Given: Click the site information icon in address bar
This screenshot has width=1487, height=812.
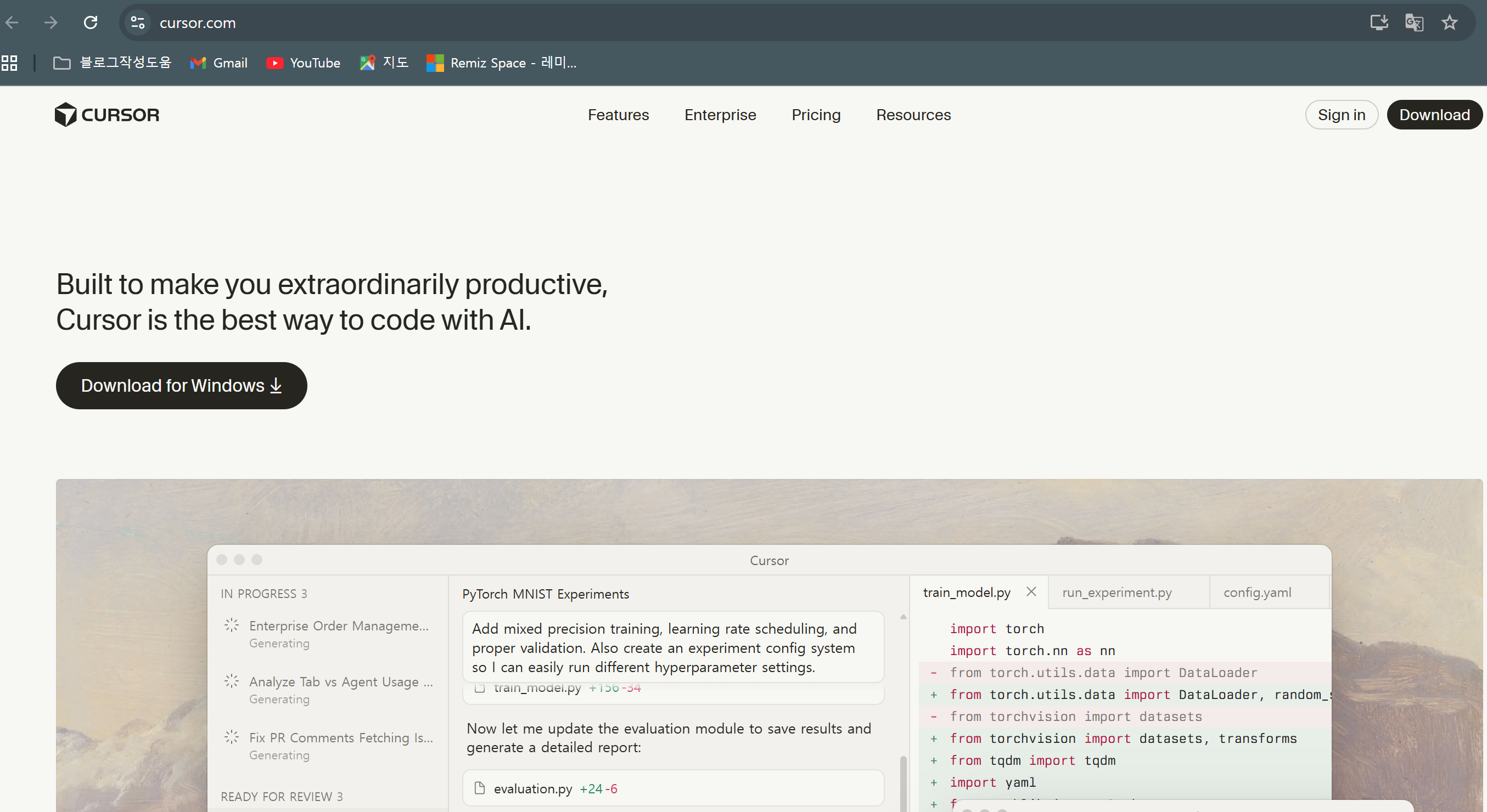Looking at the screenshot, I should (137, 22).
